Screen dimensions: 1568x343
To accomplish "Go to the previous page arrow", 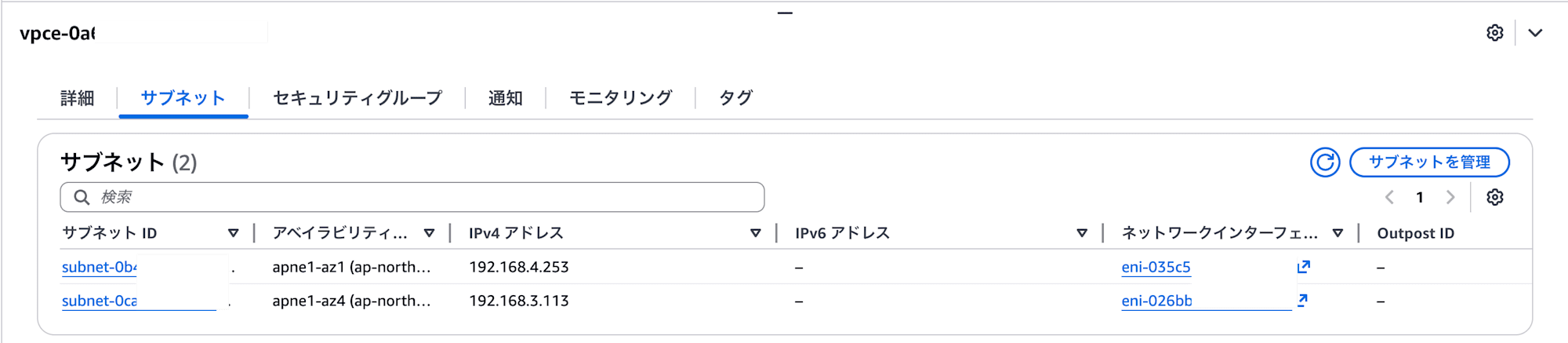I will 1389,197.
